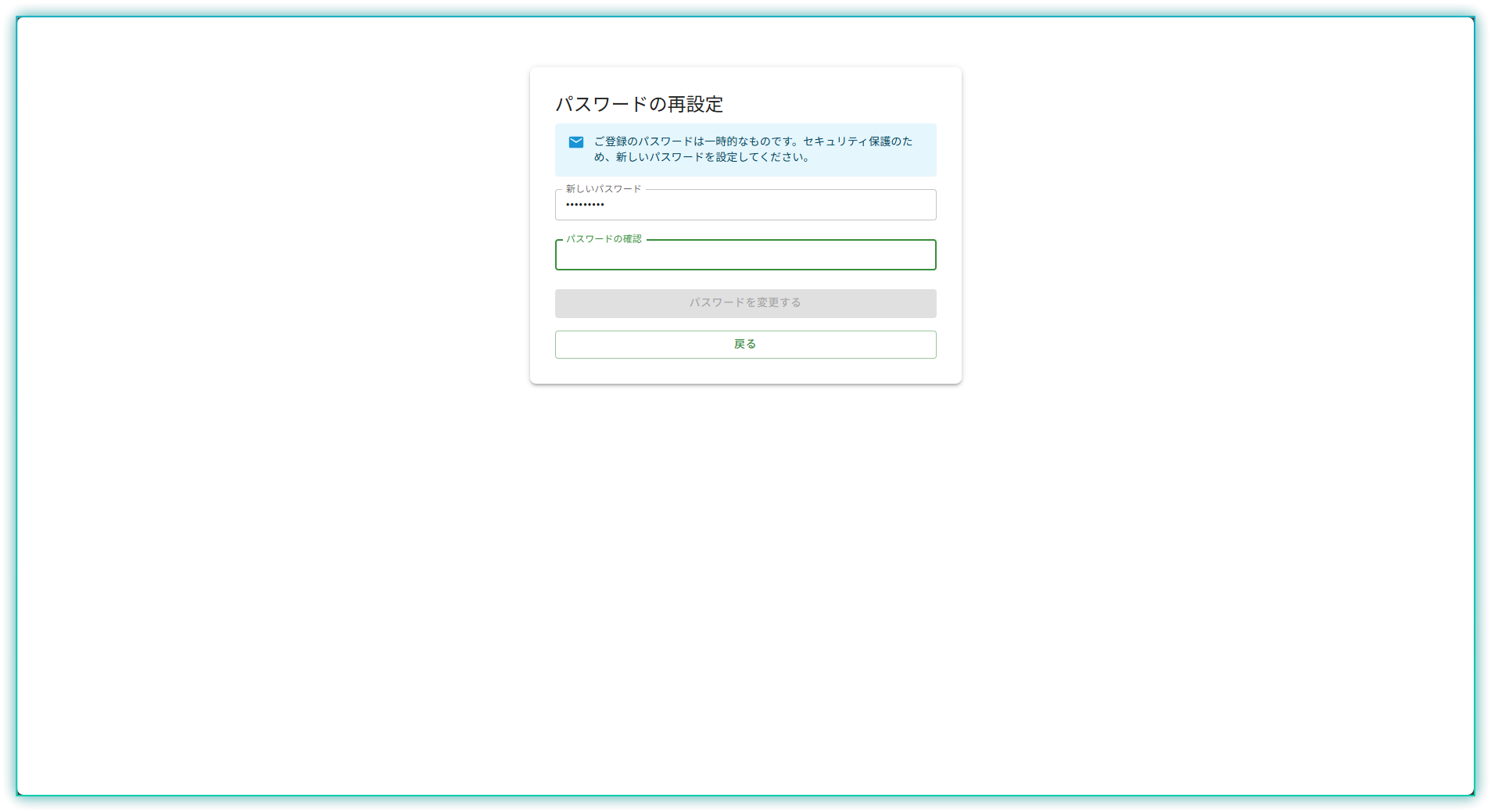Click the 新しいパスワード input field
Viewport: 1491px width, 812px height.
[x=745, y=205]
